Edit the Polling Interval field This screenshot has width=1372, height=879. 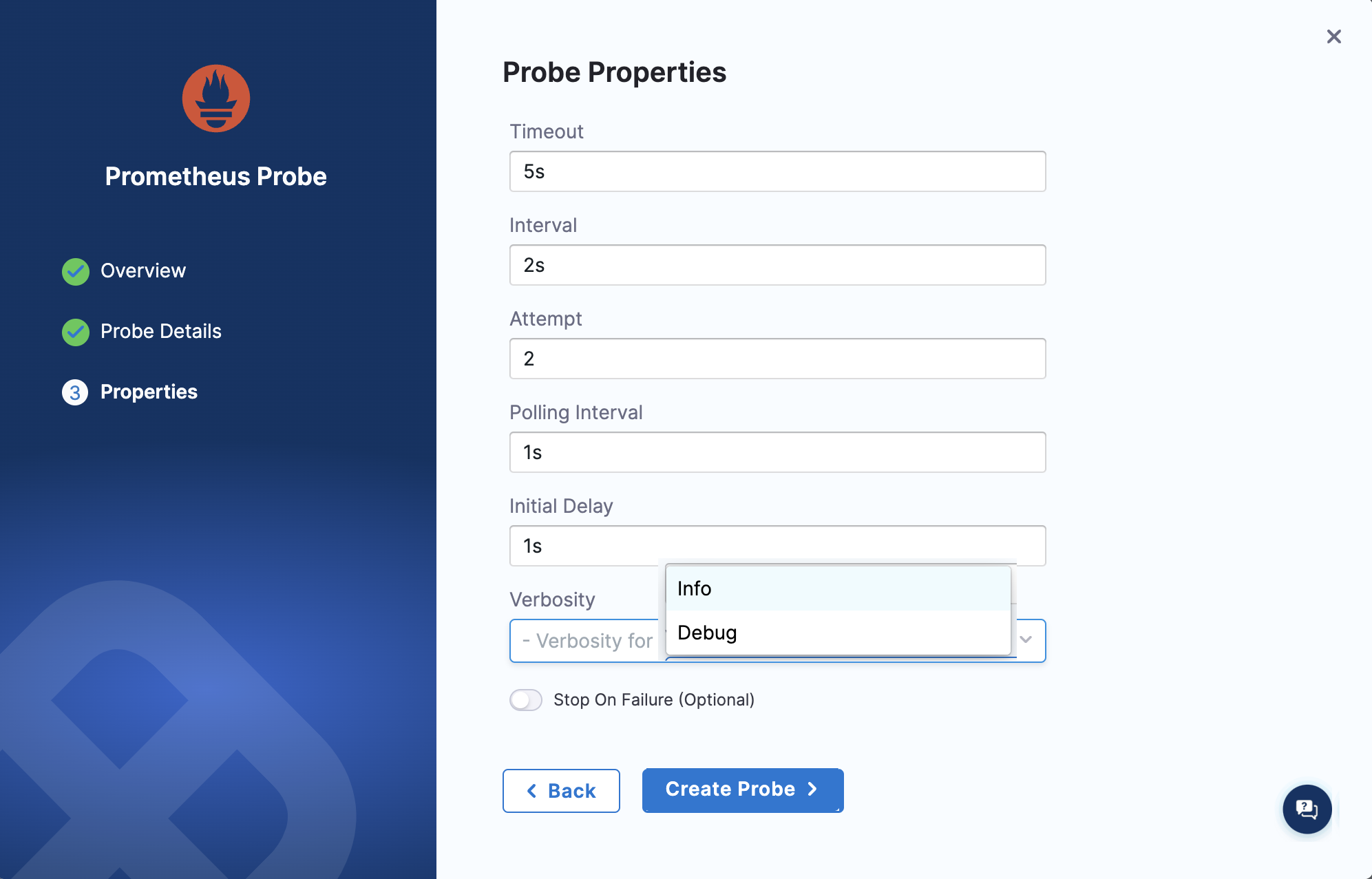(x=777, y=452)
